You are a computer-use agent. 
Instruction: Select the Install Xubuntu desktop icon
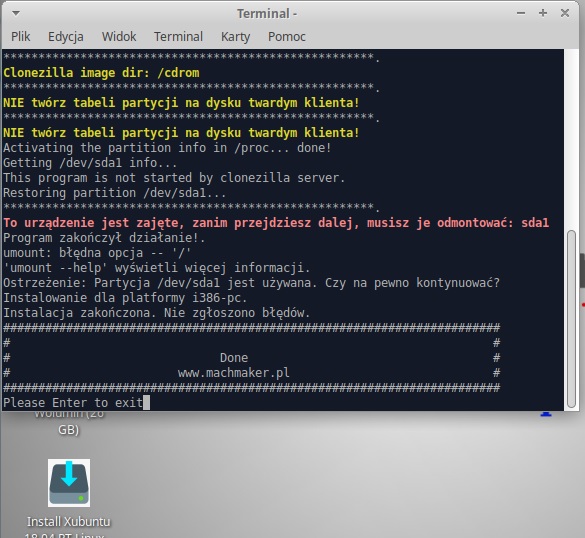pyautogui.click(x=69, y=483)
